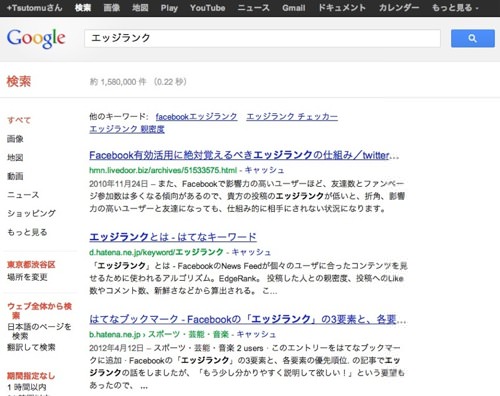500x396 pixels.
Task: Open 地図 in the top black bar
Action: click(140, 8)
